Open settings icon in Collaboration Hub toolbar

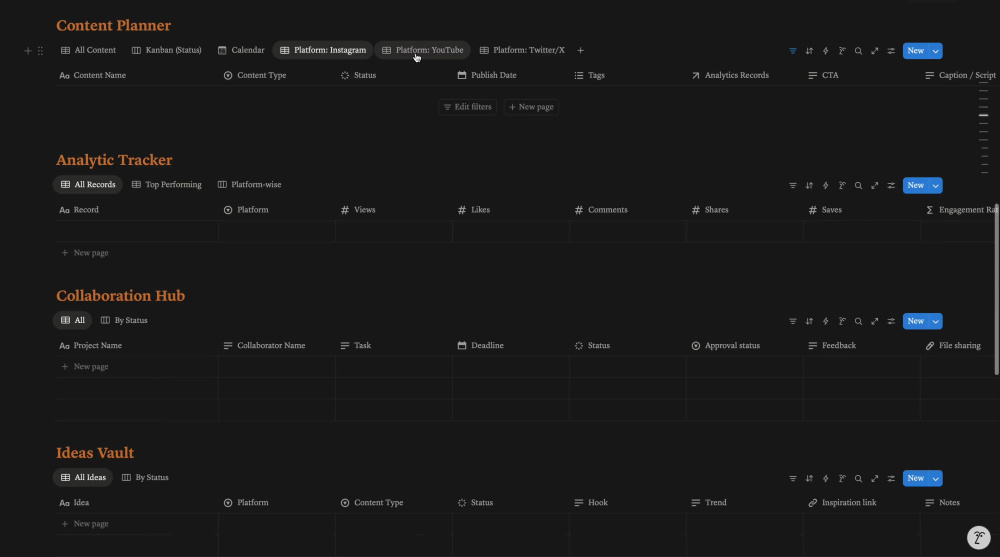(891, 321)
